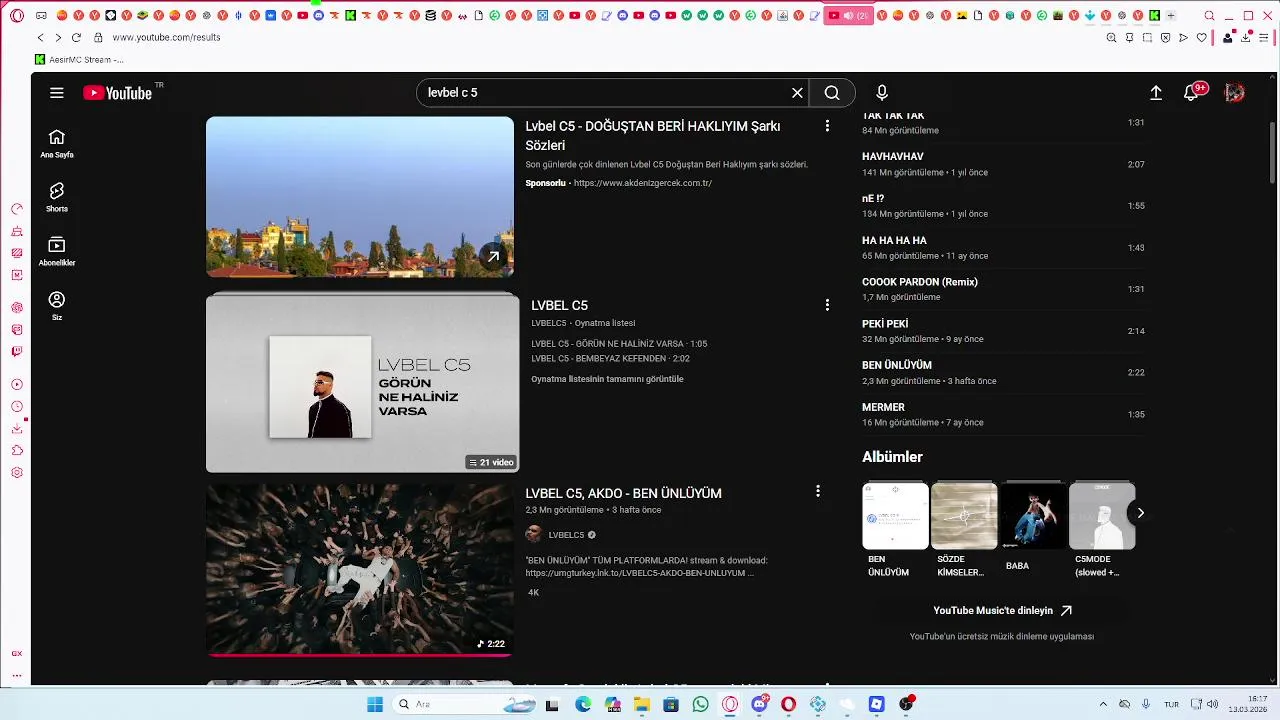Open the LVBEL C5 playlist thumbnail
Image resolution: width=1280 pixels, height=720 pixels.
pos(362,382)
